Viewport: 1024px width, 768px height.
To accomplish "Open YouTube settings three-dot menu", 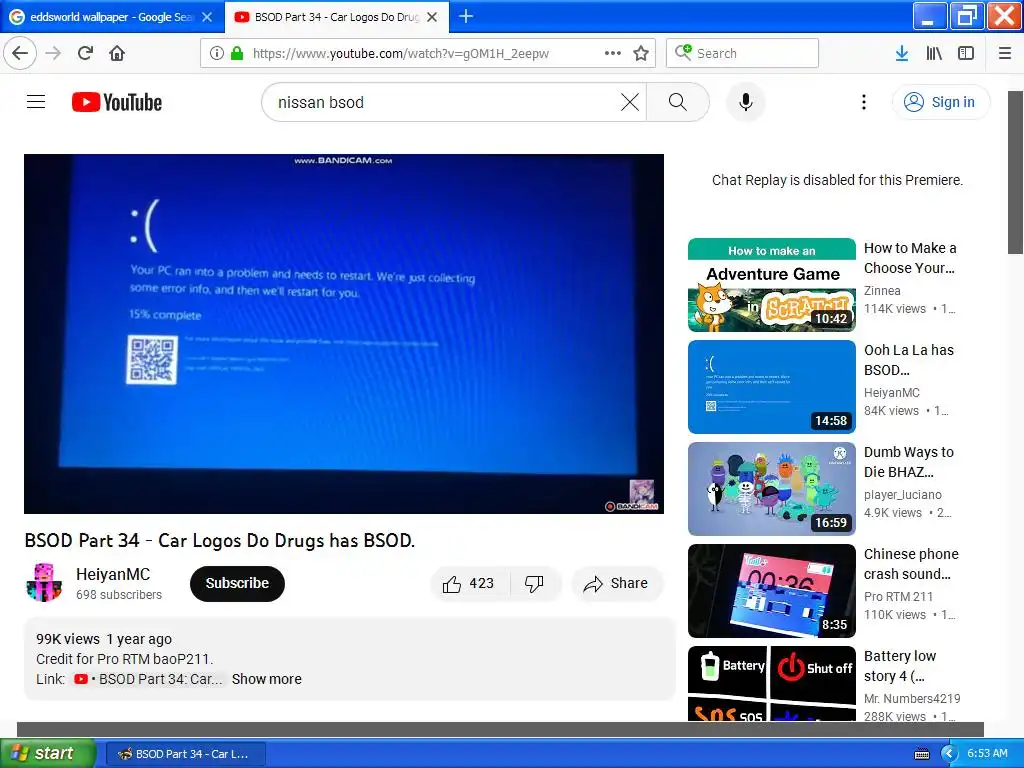I will [x=864, y=102].
